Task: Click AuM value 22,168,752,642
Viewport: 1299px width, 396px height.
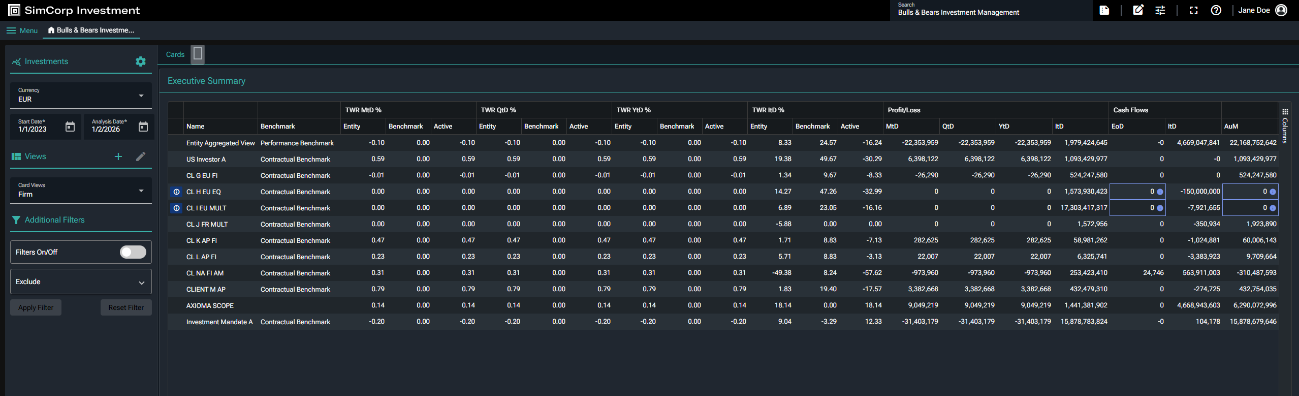Action: click(x=1250, y=143)
